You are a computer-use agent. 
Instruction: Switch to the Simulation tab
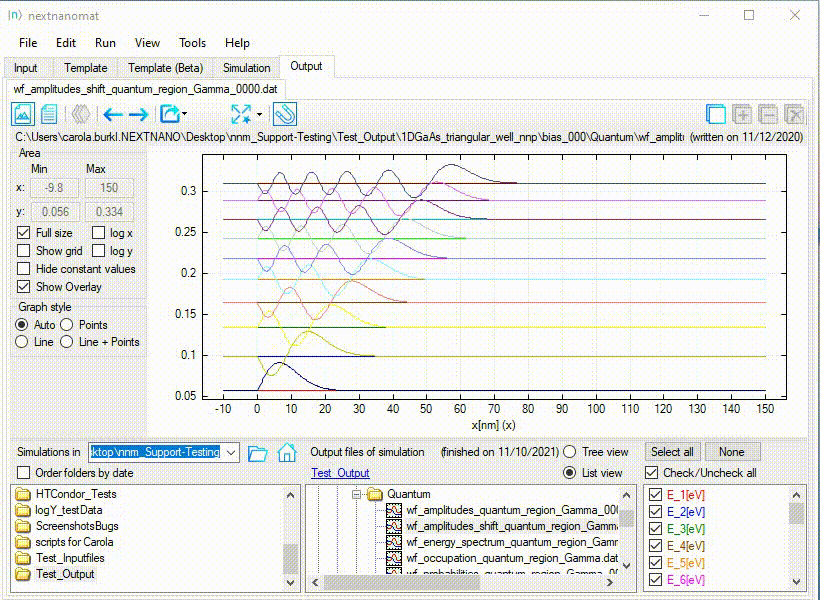(246, 68)
